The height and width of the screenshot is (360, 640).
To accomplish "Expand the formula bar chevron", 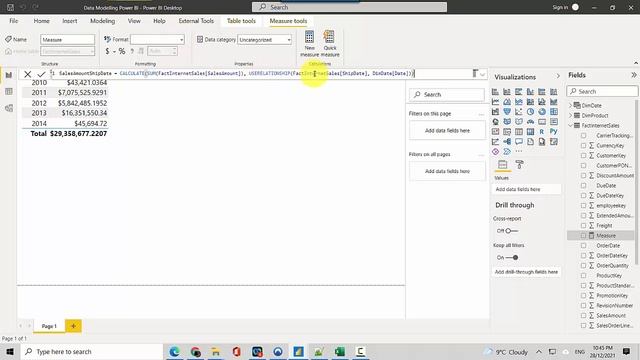I will click(482, 74).
